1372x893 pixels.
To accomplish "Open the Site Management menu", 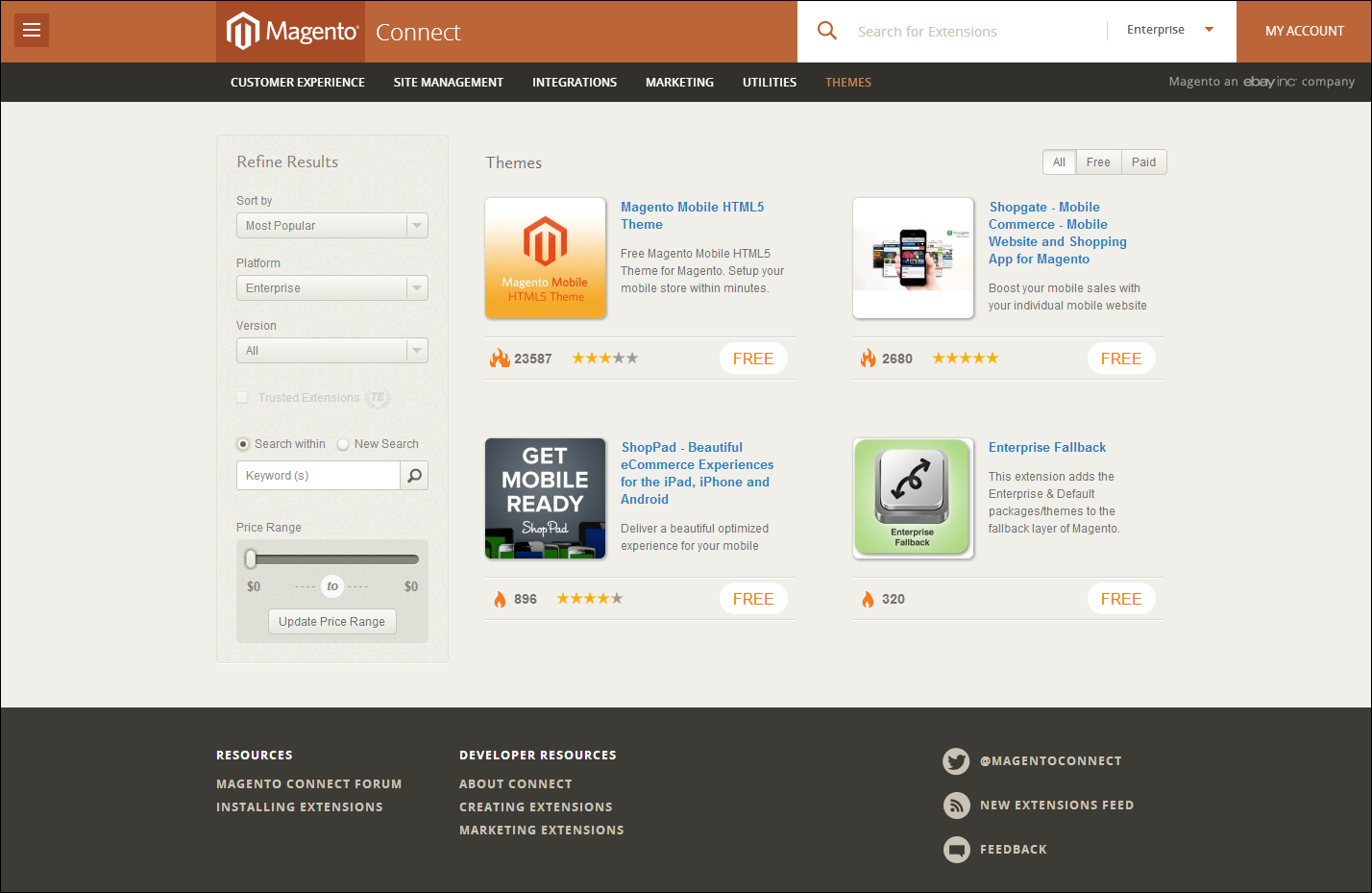I will [x=449, y=83].
